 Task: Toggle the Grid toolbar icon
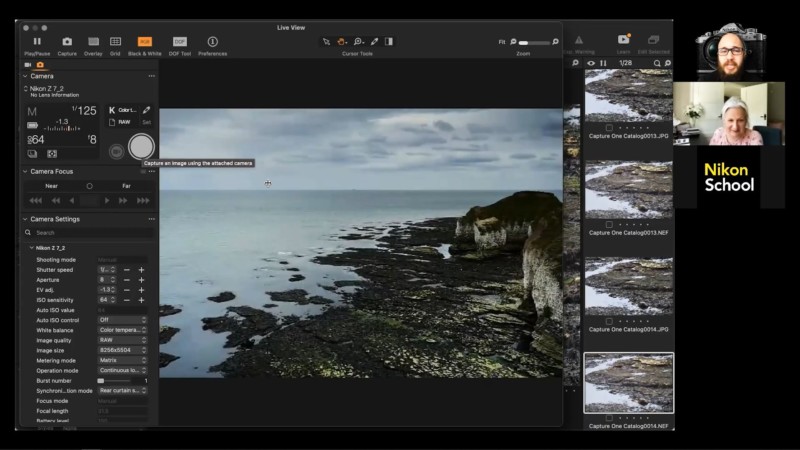pyautogui.click(x=115, y=41)
